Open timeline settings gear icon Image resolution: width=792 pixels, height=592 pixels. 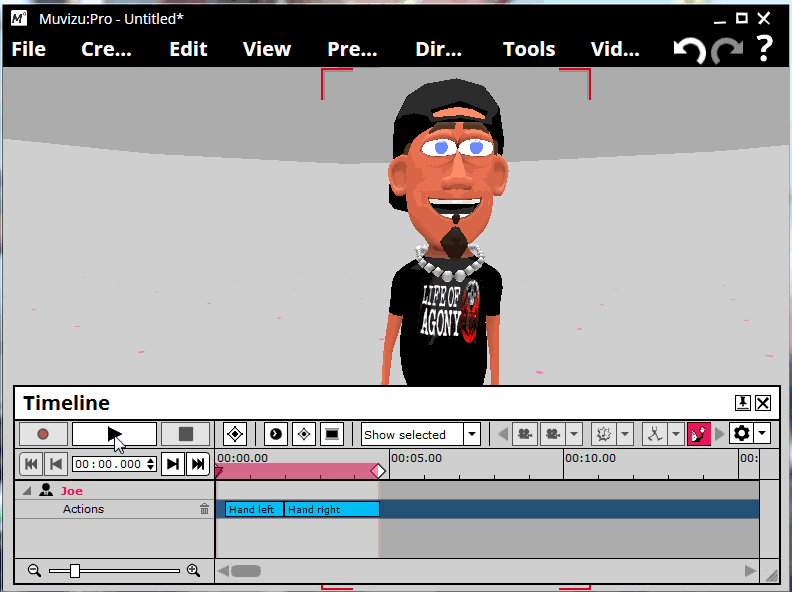pos(741,433)
